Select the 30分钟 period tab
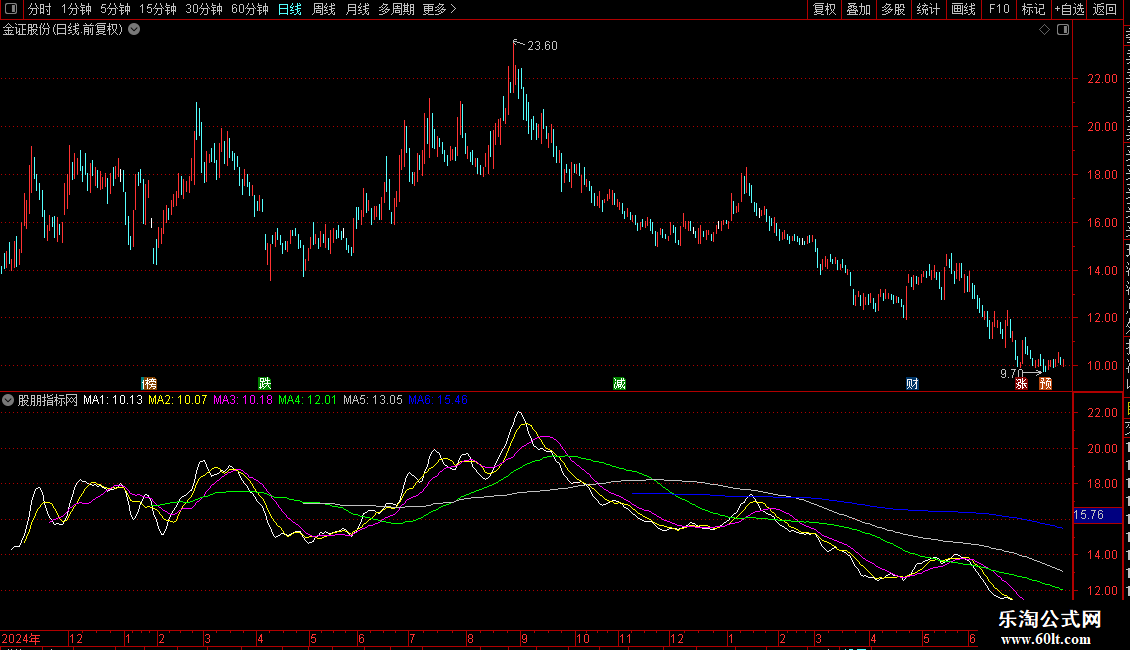The image size is (1130, 650). click(x=203, y=9)
